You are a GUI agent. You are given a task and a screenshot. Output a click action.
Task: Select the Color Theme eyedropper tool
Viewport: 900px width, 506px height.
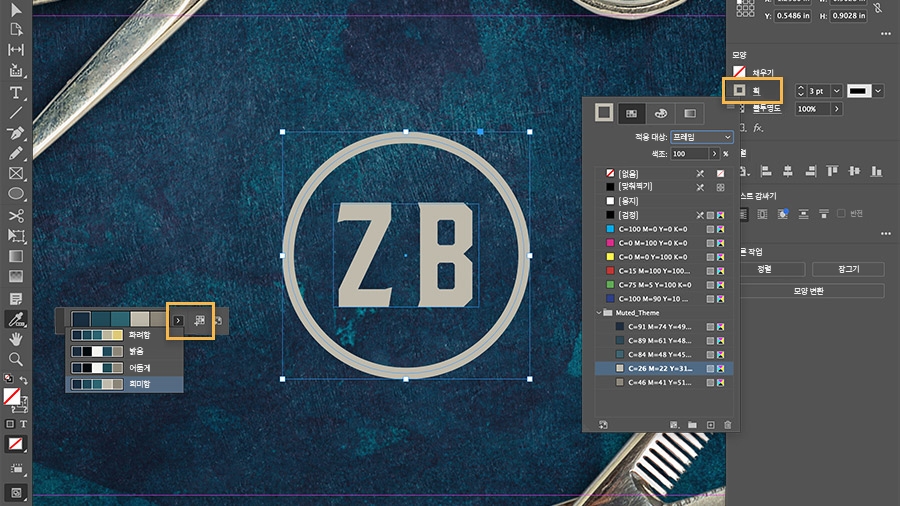coord(15,319)
